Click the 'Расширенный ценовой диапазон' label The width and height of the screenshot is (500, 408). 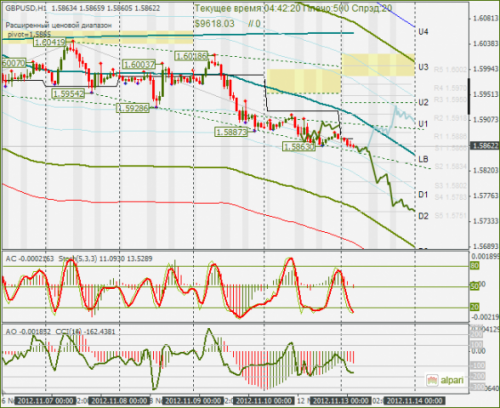pyautogui.click(x=58, y=25)
